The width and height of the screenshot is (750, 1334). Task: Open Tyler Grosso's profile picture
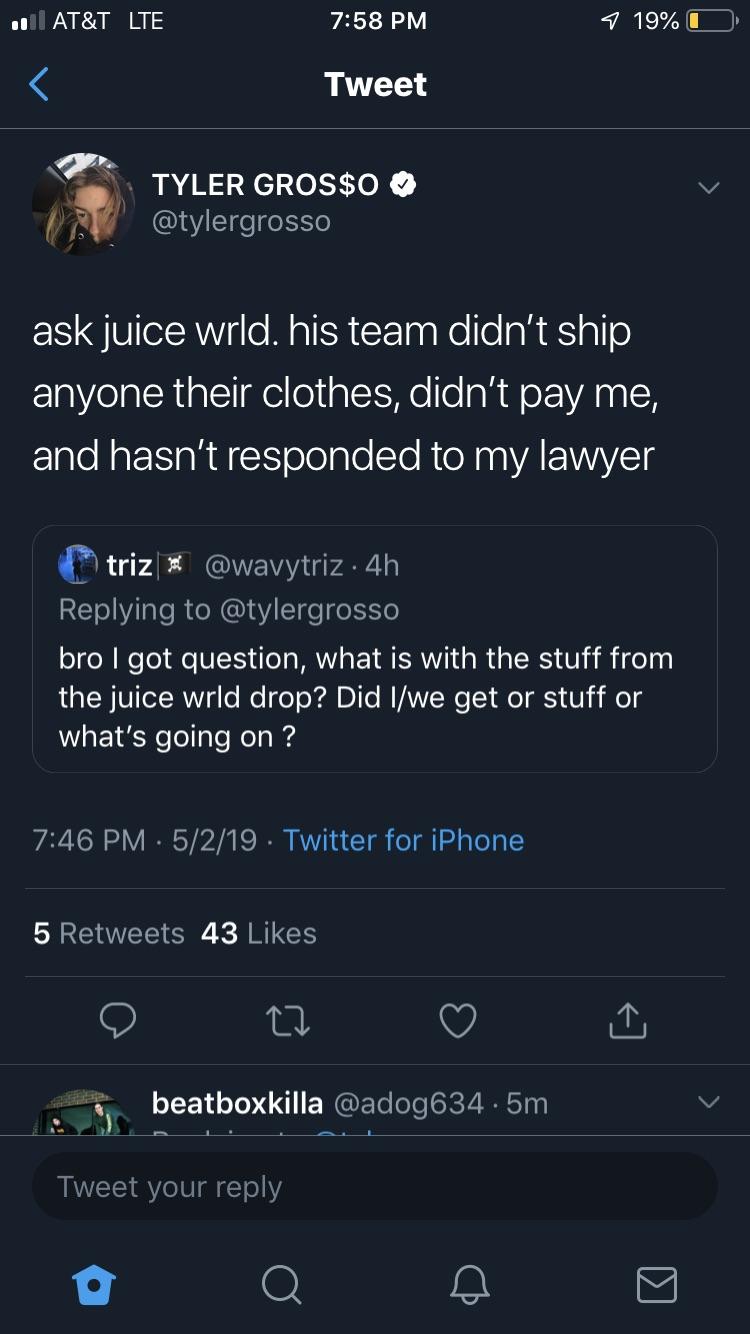tap(83, 204)
